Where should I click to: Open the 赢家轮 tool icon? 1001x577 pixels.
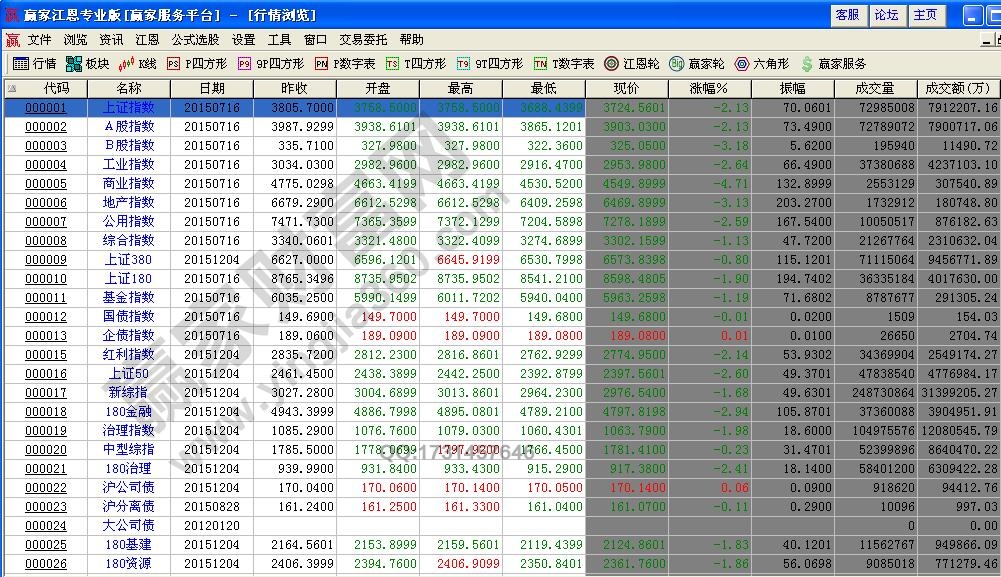[693, 62]
